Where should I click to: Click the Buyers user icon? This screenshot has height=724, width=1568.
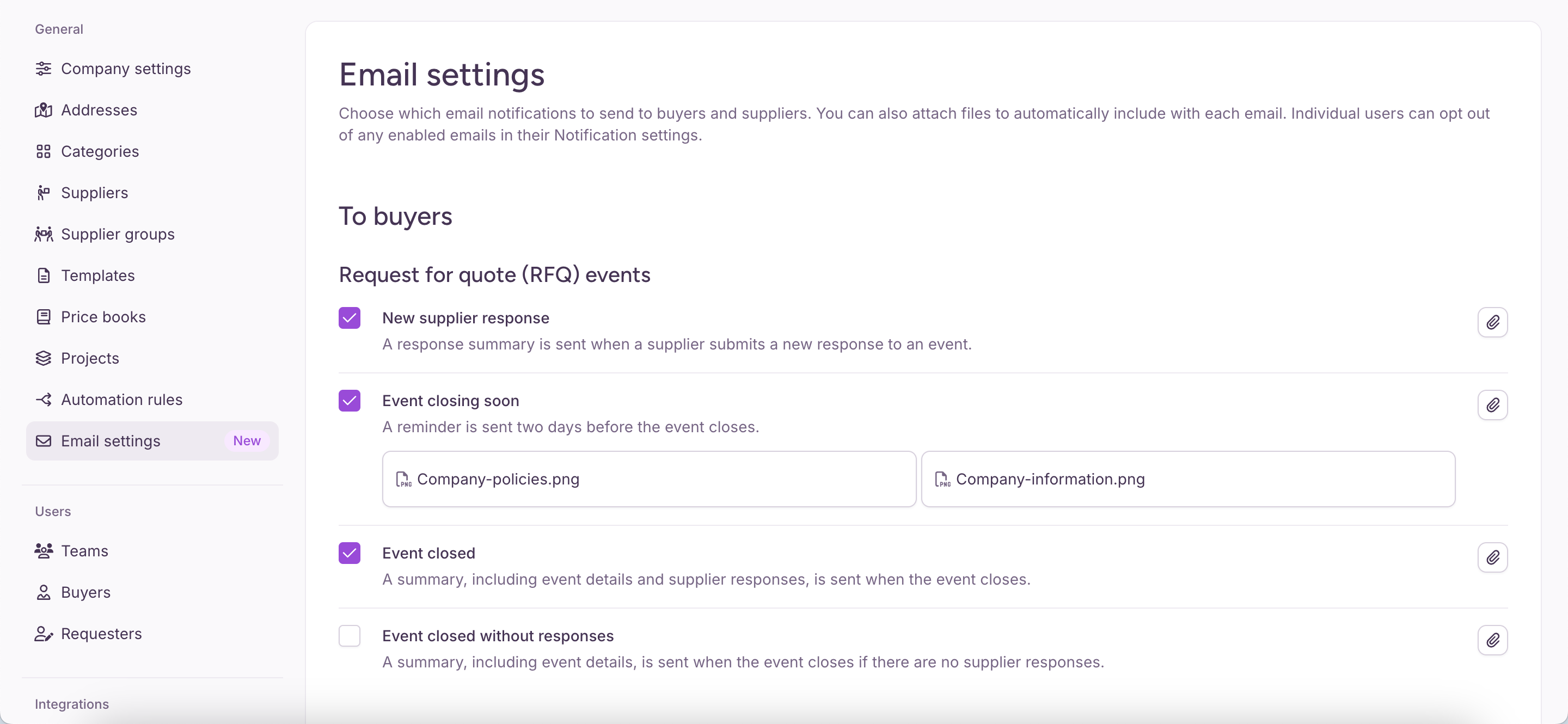tap(43, 593)
